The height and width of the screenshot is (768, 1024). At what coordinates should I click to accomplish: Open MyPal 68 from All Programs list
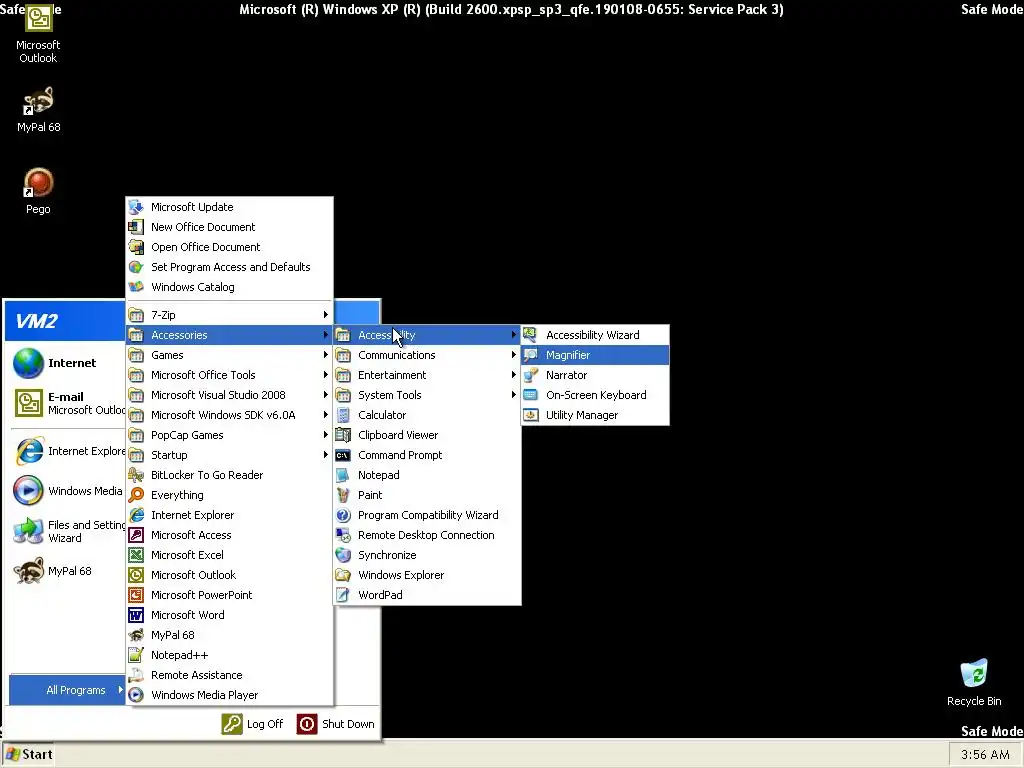click(229, 635)
